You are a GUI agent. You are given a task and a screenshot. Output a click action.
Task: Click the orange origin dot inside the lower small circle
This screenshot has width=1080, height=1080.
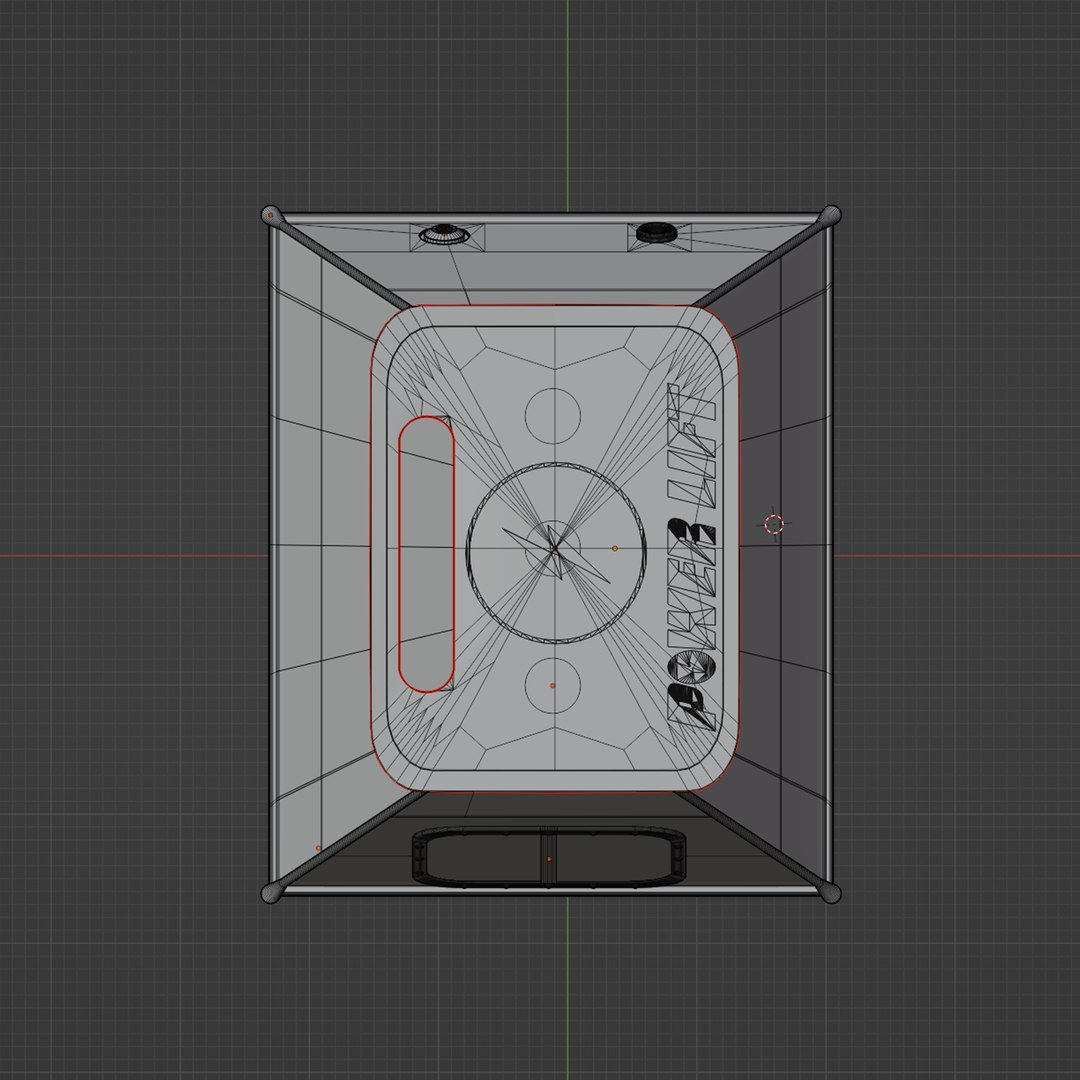[x=552, y=686]
